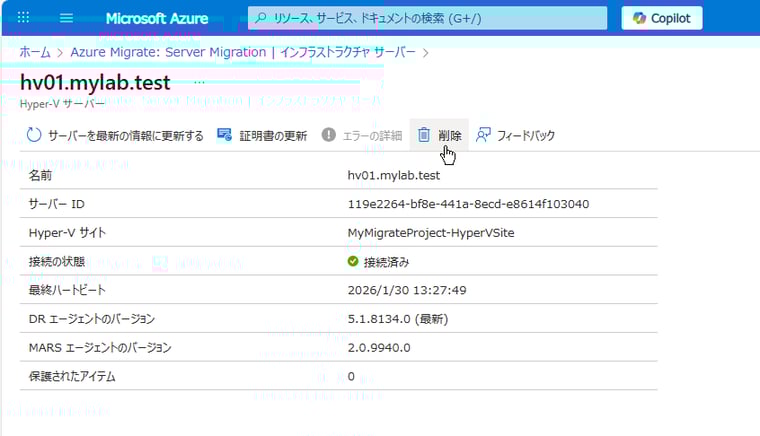Open the ellipsis menu next to hv01.mylab.test title
This screenshot has height=436, width=760.
(x=199, y=82)
